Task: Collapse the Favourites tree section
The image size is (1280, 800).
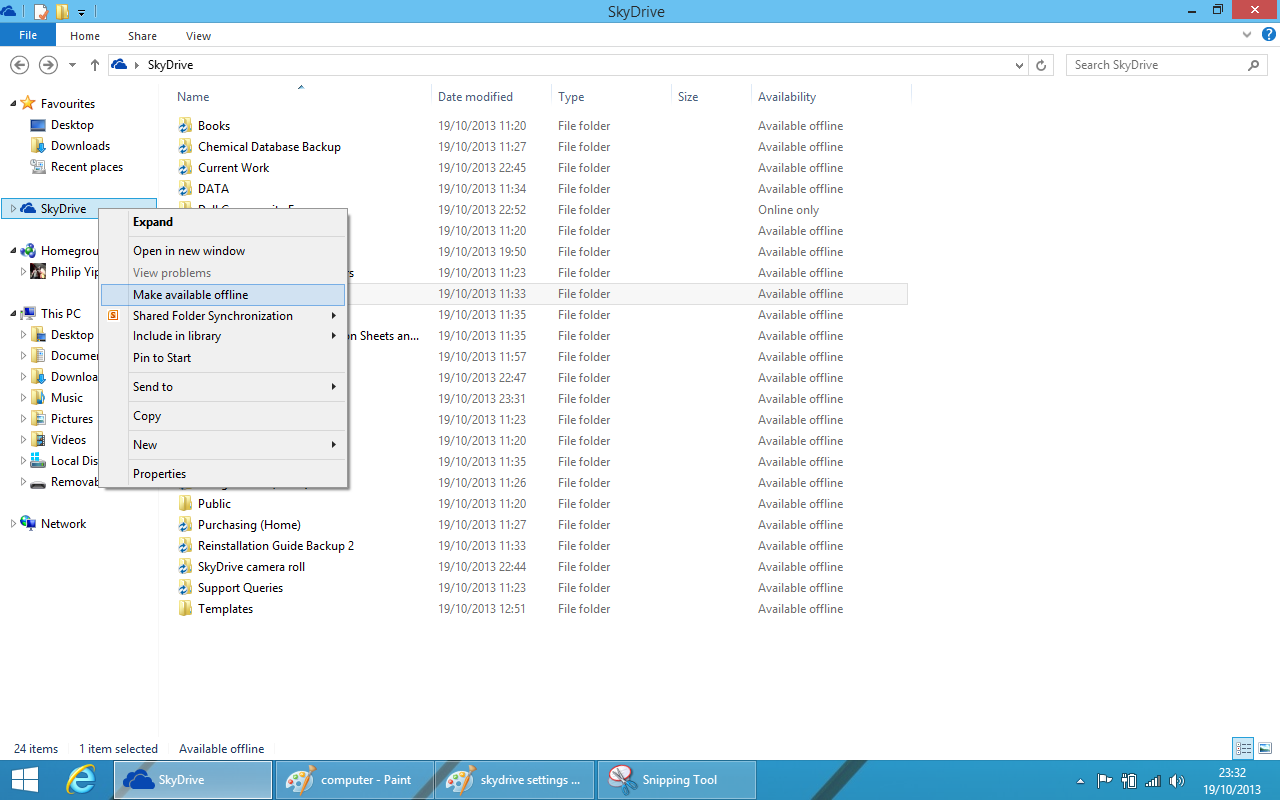Action: coord(13,104)
